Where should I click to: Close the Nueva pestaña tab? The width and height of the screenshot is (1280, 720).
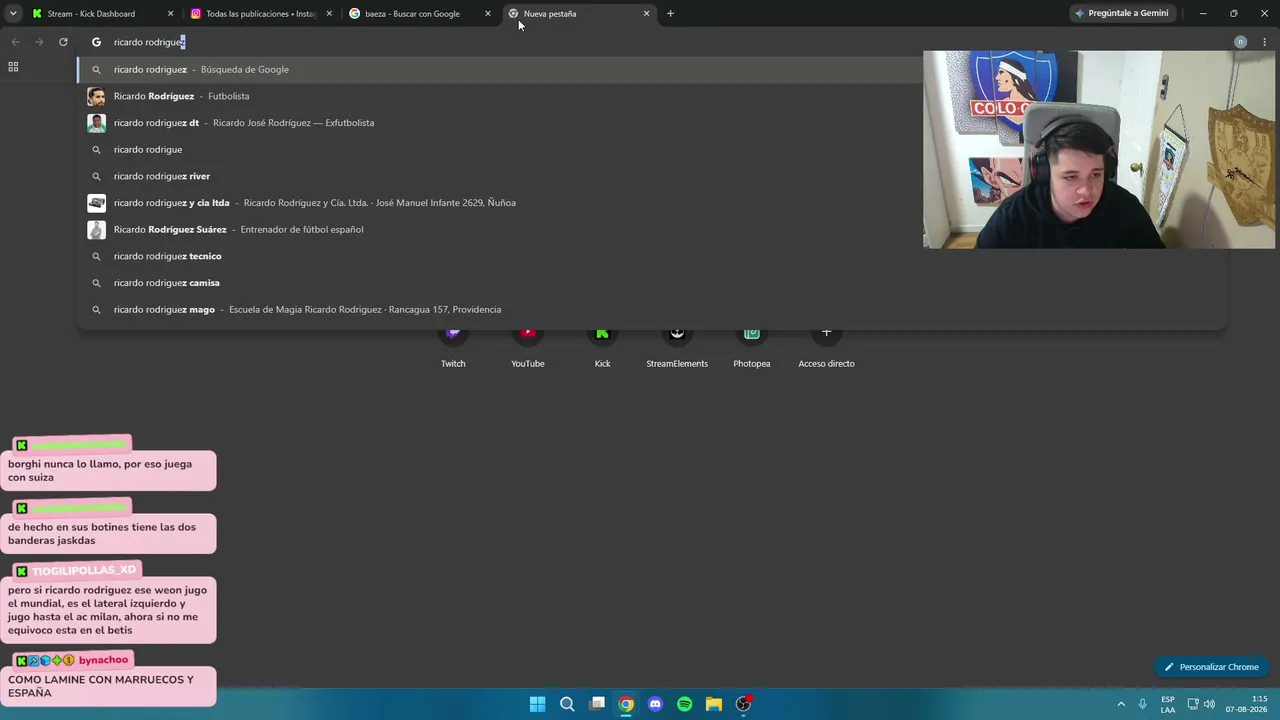pyautogui.click(x=646, y=14)
